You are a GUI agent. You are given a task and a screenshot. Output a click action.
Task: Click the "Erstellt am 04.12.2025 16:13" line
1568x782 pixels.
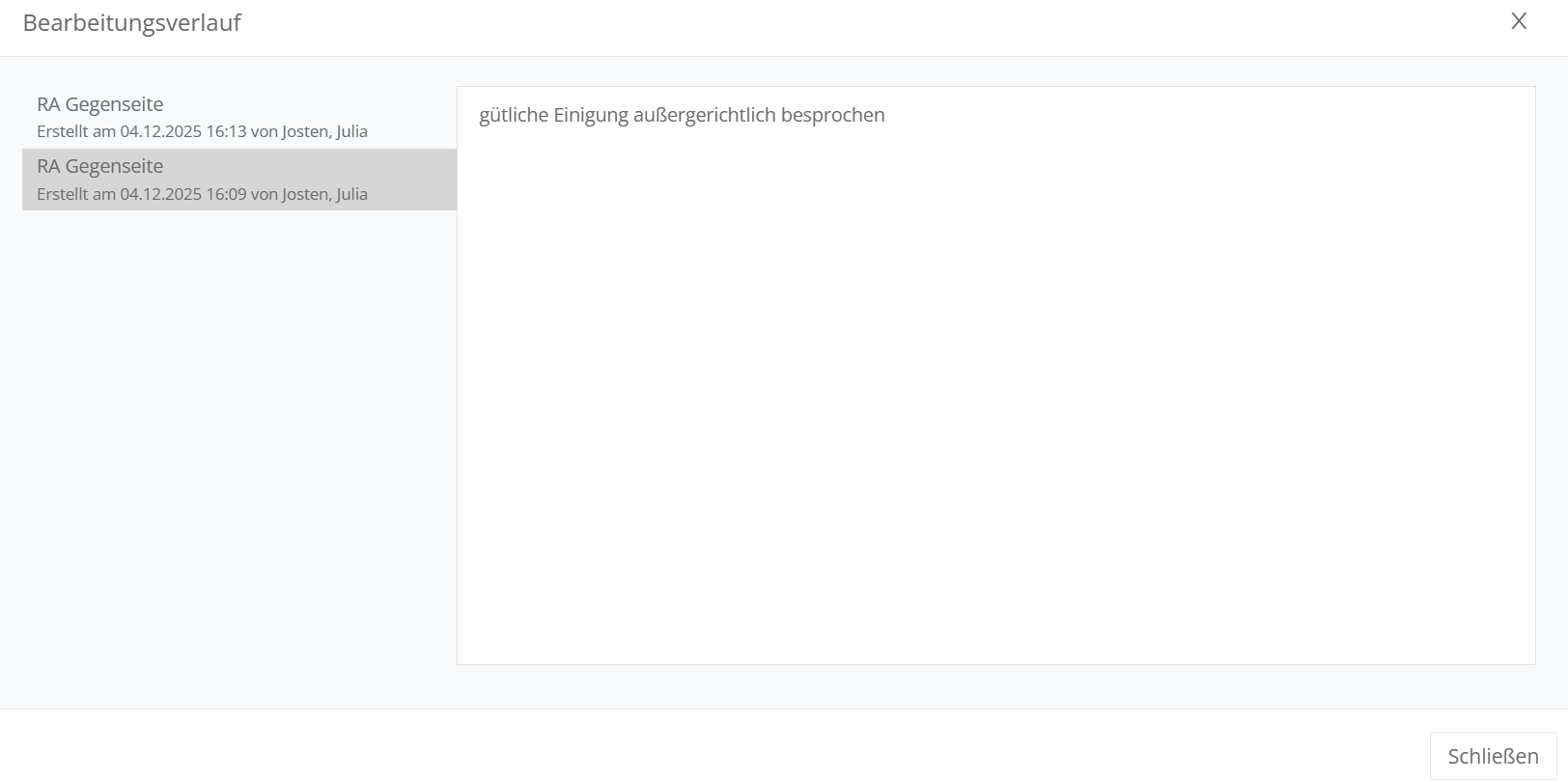point(141,131)
